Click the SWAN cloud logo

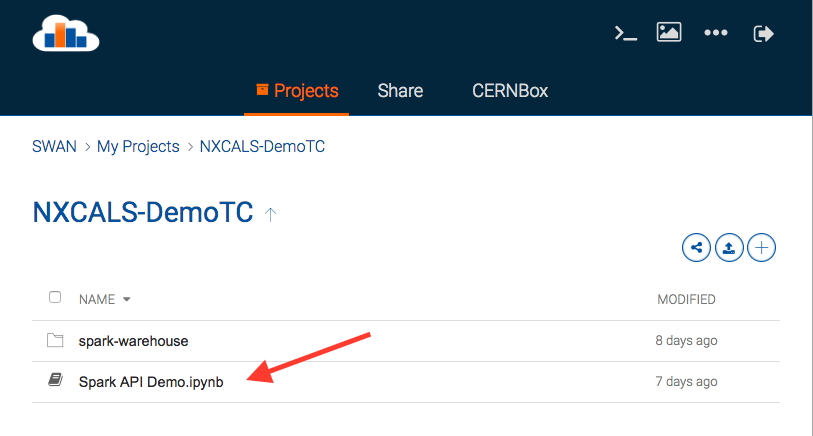click(66, 33)
